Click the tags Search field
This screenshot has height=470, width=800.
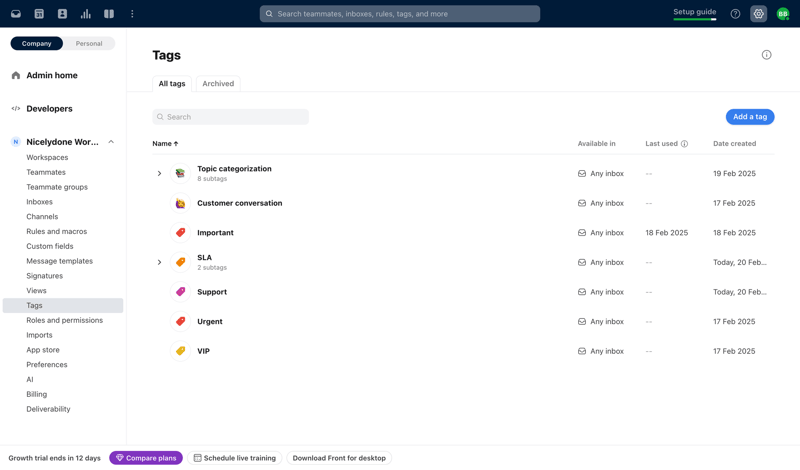pyautogui.click(x=231, y=117)
